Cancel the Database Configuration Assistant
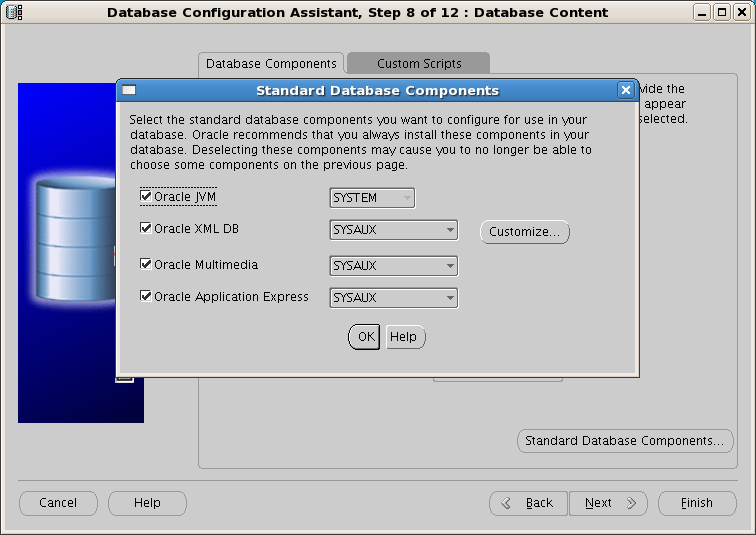The height and width of the screenshot is (535, 756). (58, 503)
